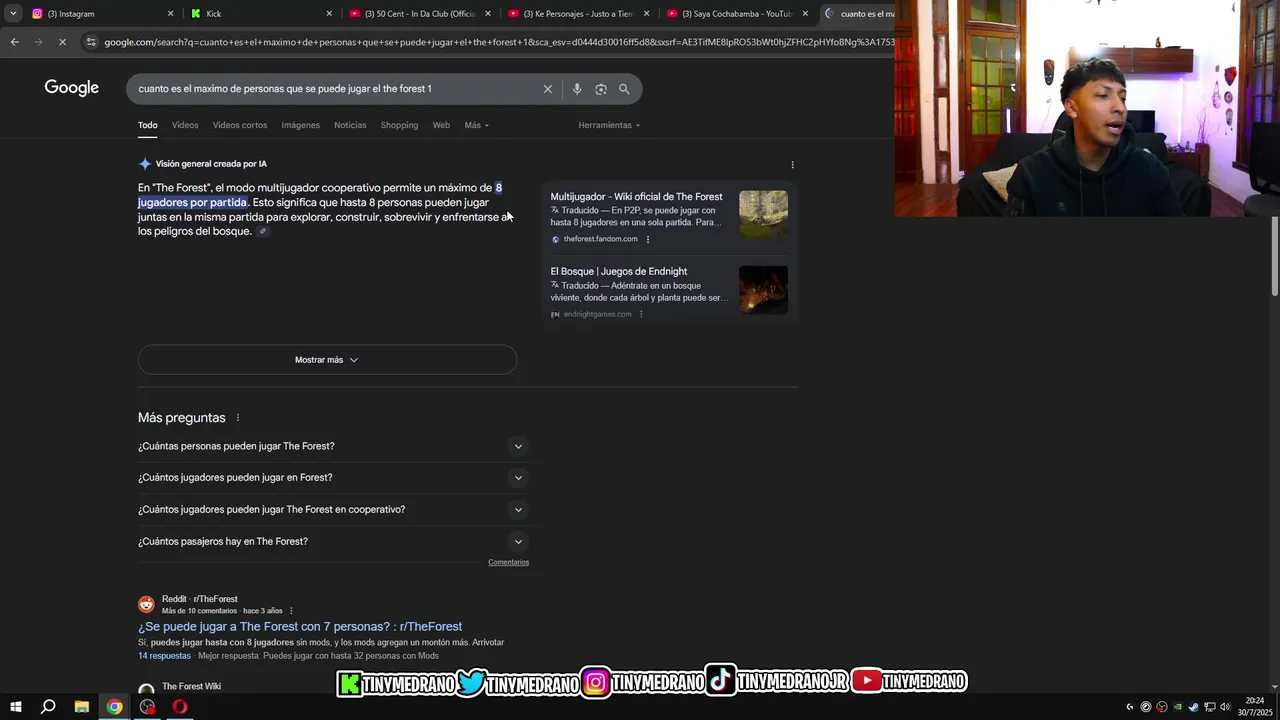The image size is (1280, 720).
Task: Open Google Lens image search
Action: (600, 89)
